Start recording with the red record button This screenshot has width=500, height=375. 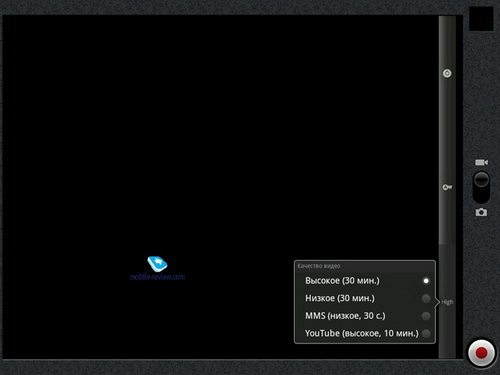(481, 353)
